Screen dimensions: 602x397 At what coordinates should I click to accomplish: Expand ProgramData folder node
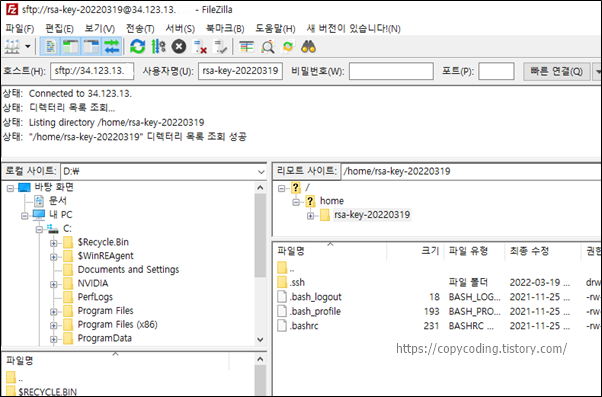54,339
